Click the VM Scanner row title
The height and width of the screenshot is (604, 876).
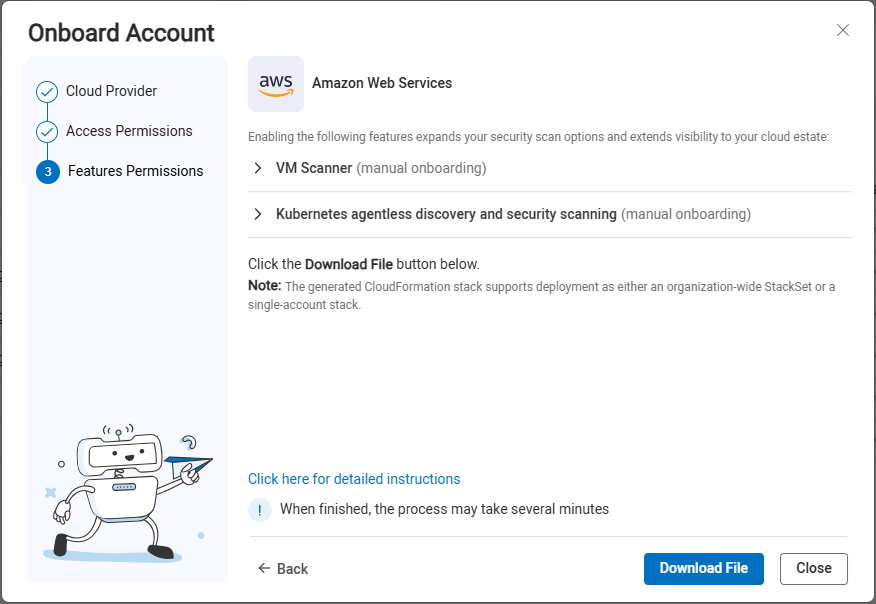[314, 169]
